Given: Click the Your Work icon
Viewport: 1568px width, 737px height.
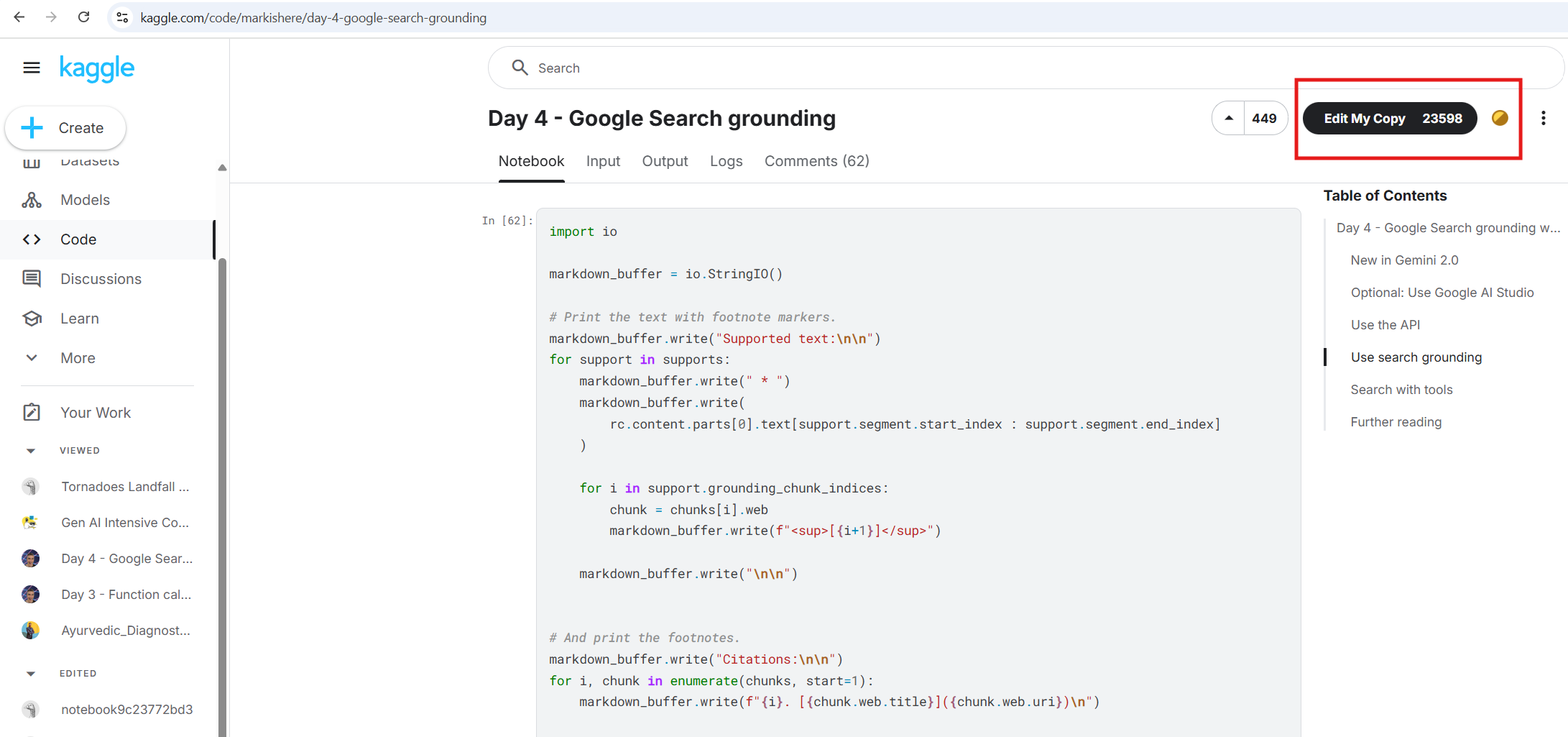Looking at the screenshot, I should click(x=32, y=413).
